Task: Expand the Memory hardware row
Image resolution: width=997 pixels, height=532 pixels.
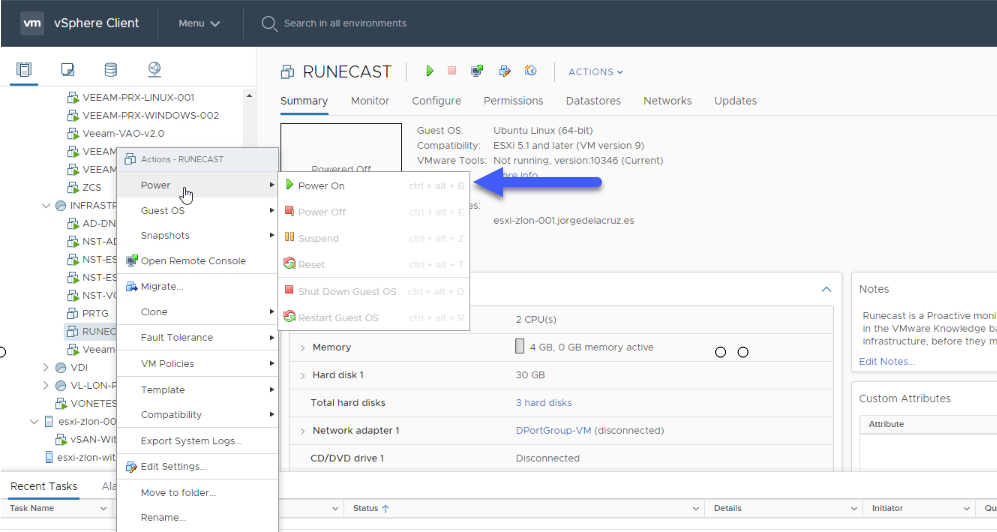Action: [303, 348]
